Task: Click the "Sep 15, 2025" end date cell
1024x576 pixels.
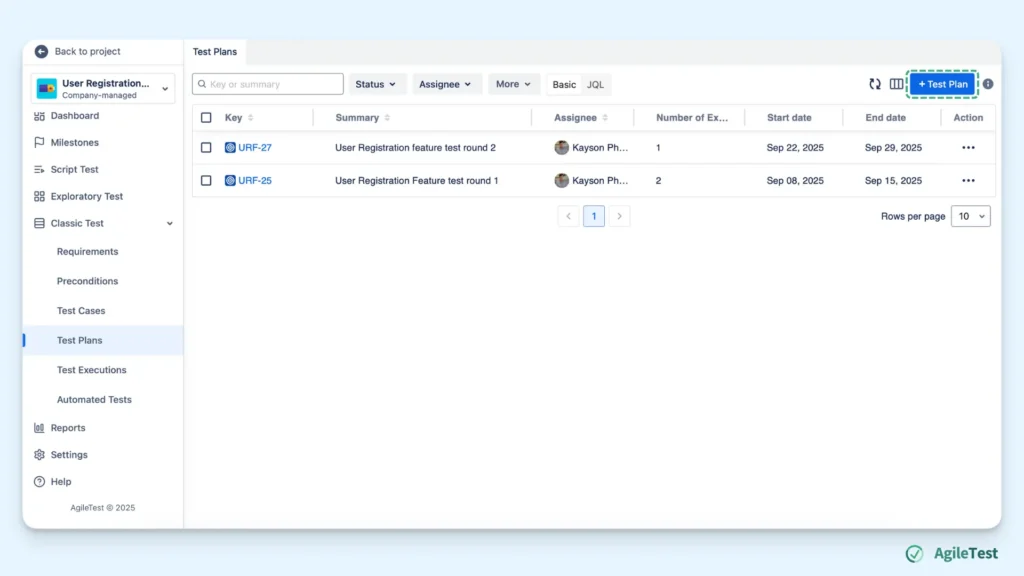Action: (x=893, y=180)
